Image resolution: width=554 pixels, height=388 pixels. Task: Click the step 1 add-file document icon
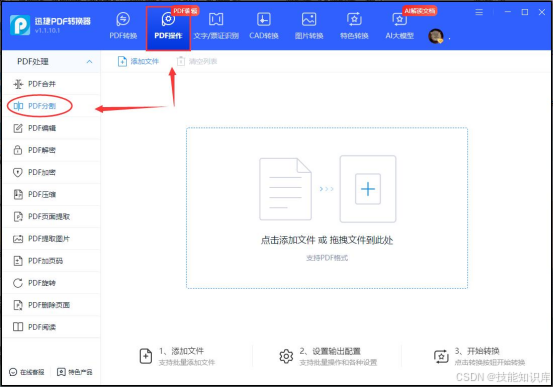[146, 356]
